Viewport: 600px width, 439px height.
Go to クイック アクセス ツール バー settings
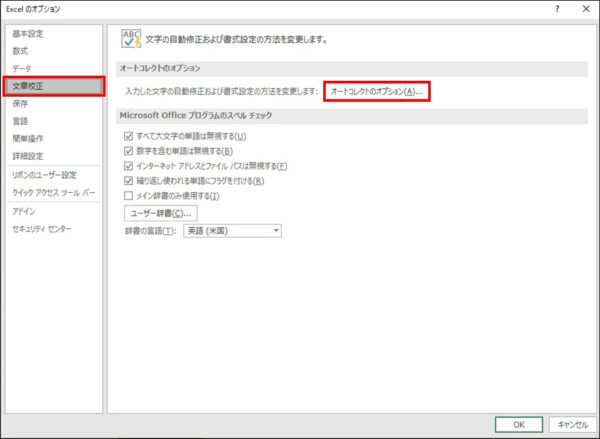[54, 192]
